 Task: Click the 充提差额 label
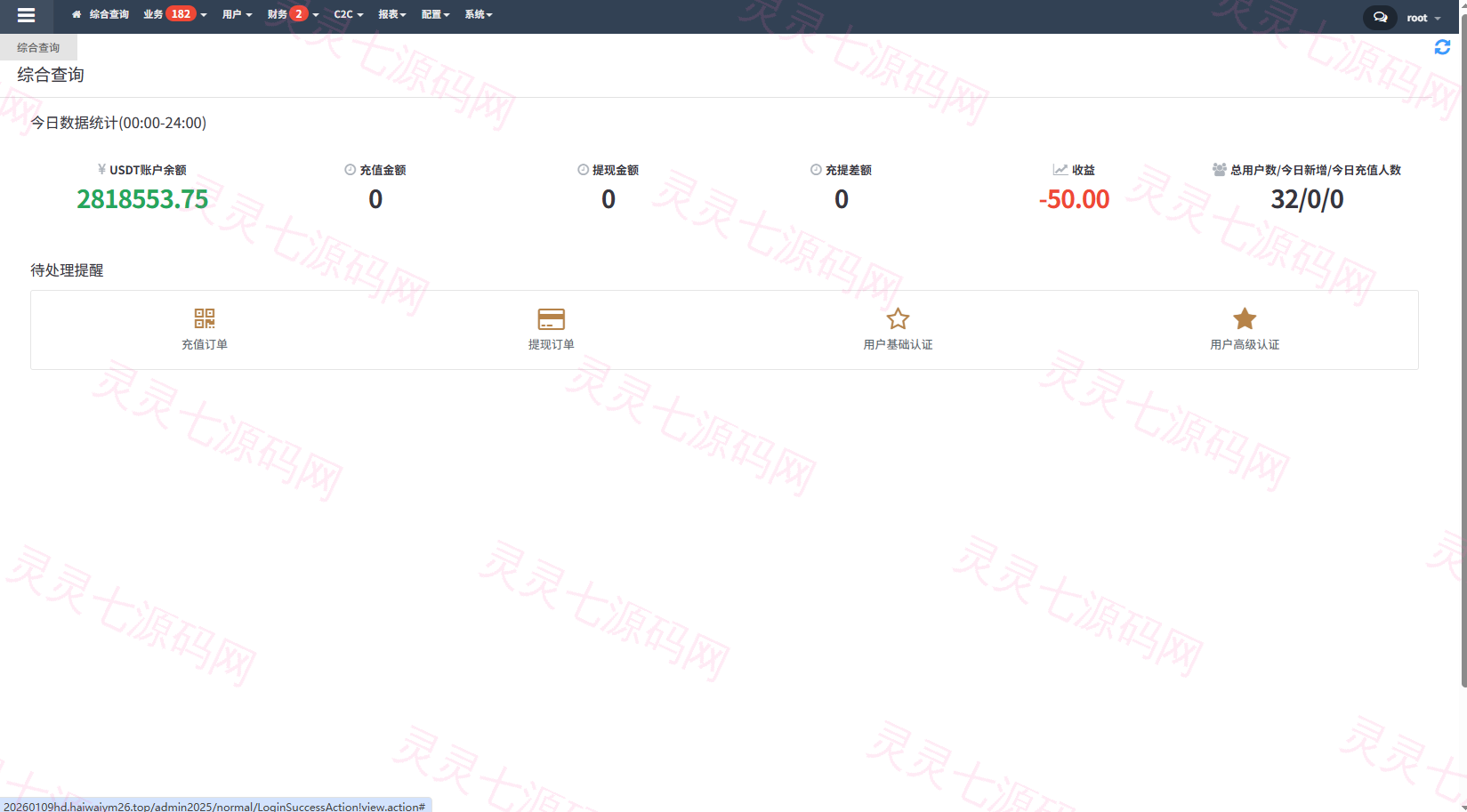(x=849, y=170)
